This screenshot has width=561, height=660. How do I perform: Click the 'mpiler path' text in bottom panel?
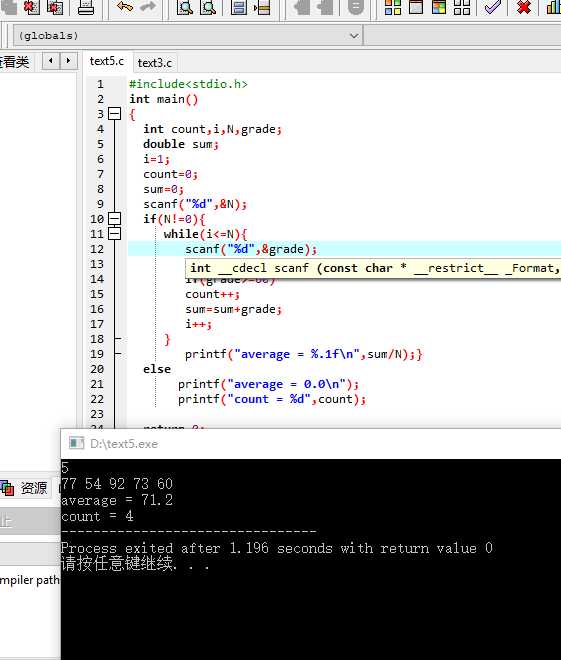(29, 580)
